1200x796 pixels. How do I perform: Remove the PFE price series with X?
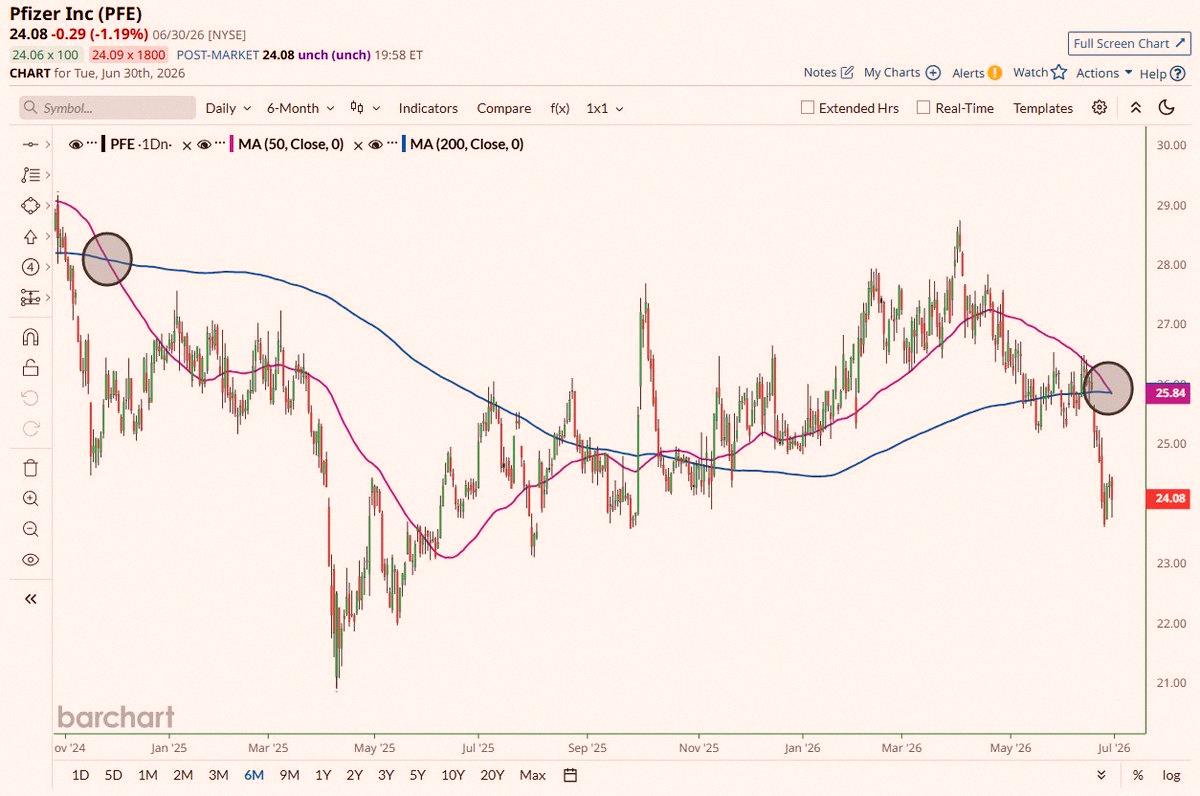pyautogui.click(x=187, y=145)
